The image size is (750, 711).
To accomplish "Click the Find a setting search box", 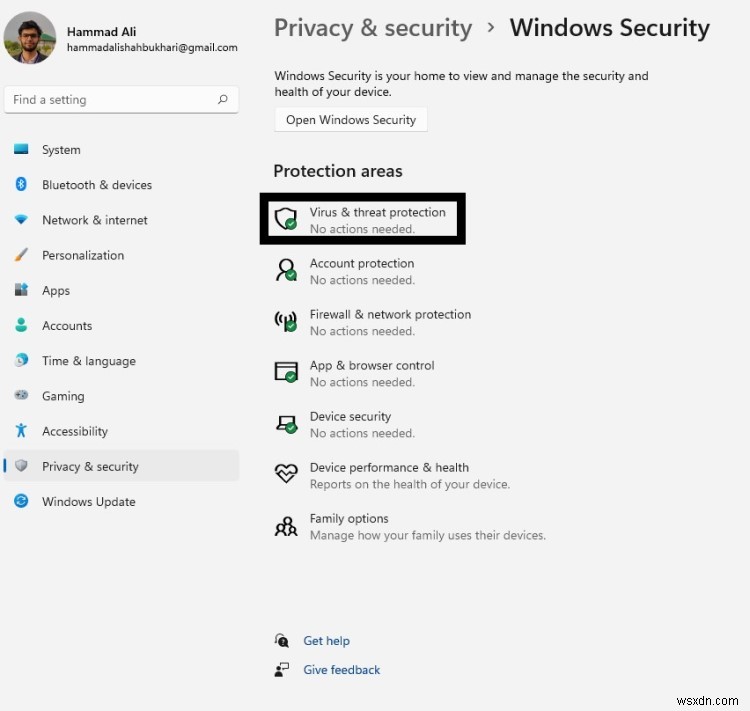I will (121, 100).
